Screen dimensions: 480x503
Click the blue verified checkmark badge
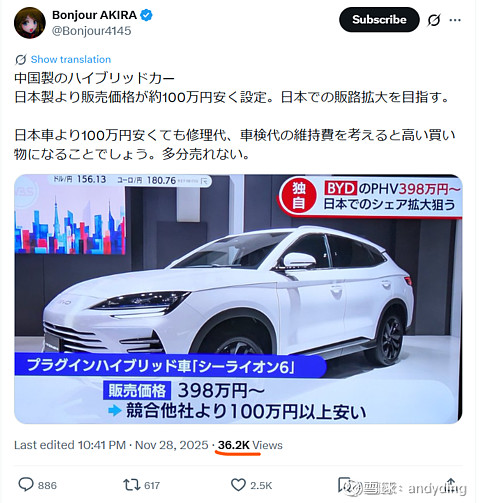point(146,15)
